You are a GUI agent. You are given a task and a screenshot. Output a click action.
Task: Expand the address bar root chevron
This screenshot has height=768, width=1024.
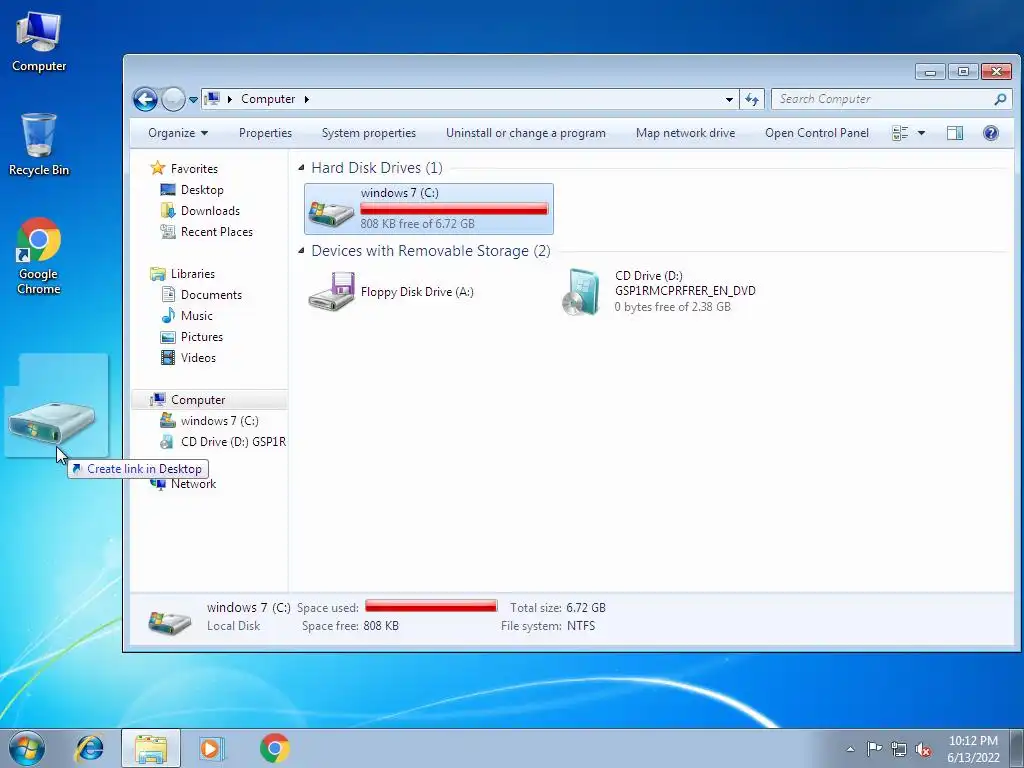[x=230, y=99]
